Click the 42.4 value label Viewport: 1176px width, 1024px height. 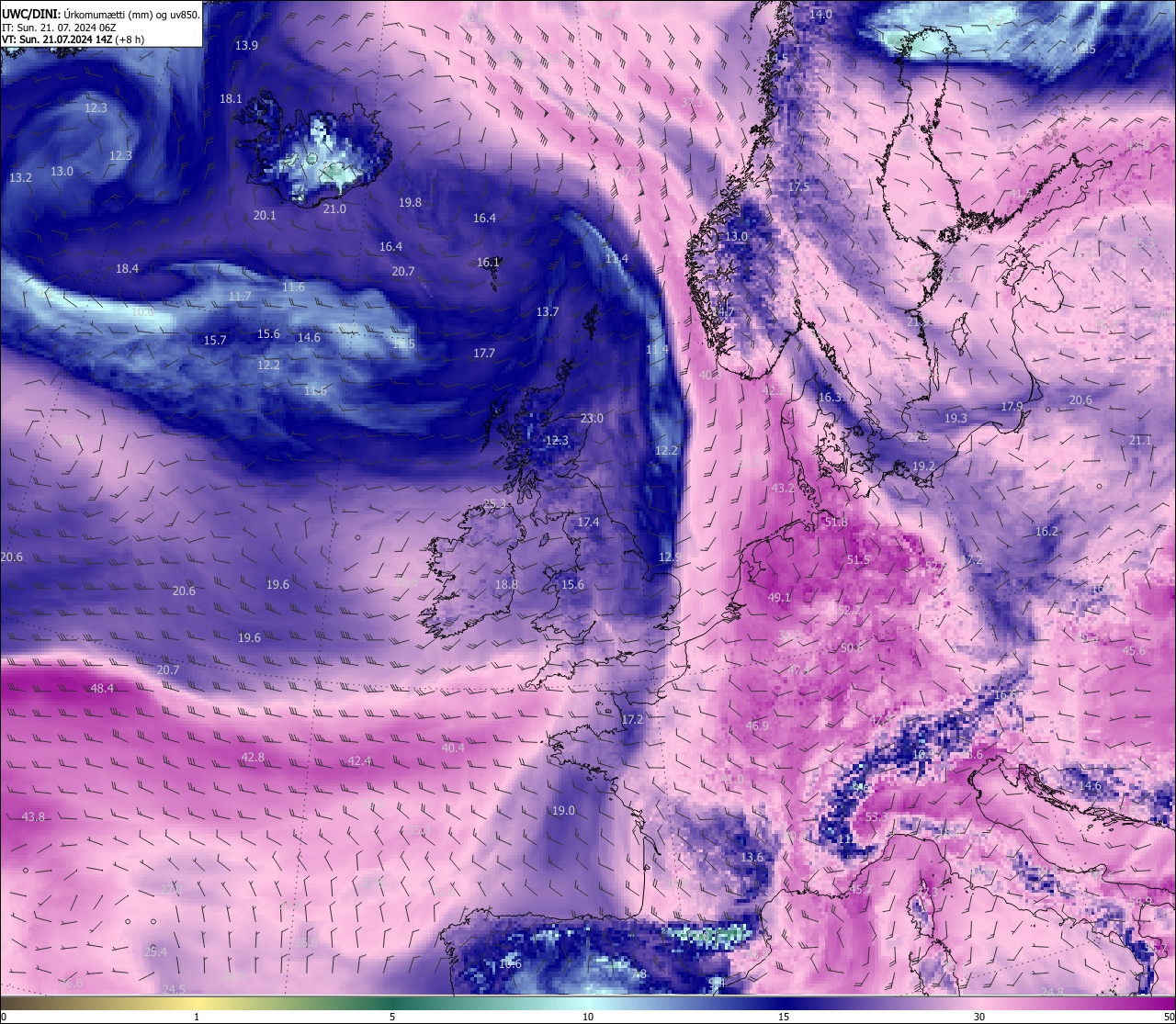(359, 761)
